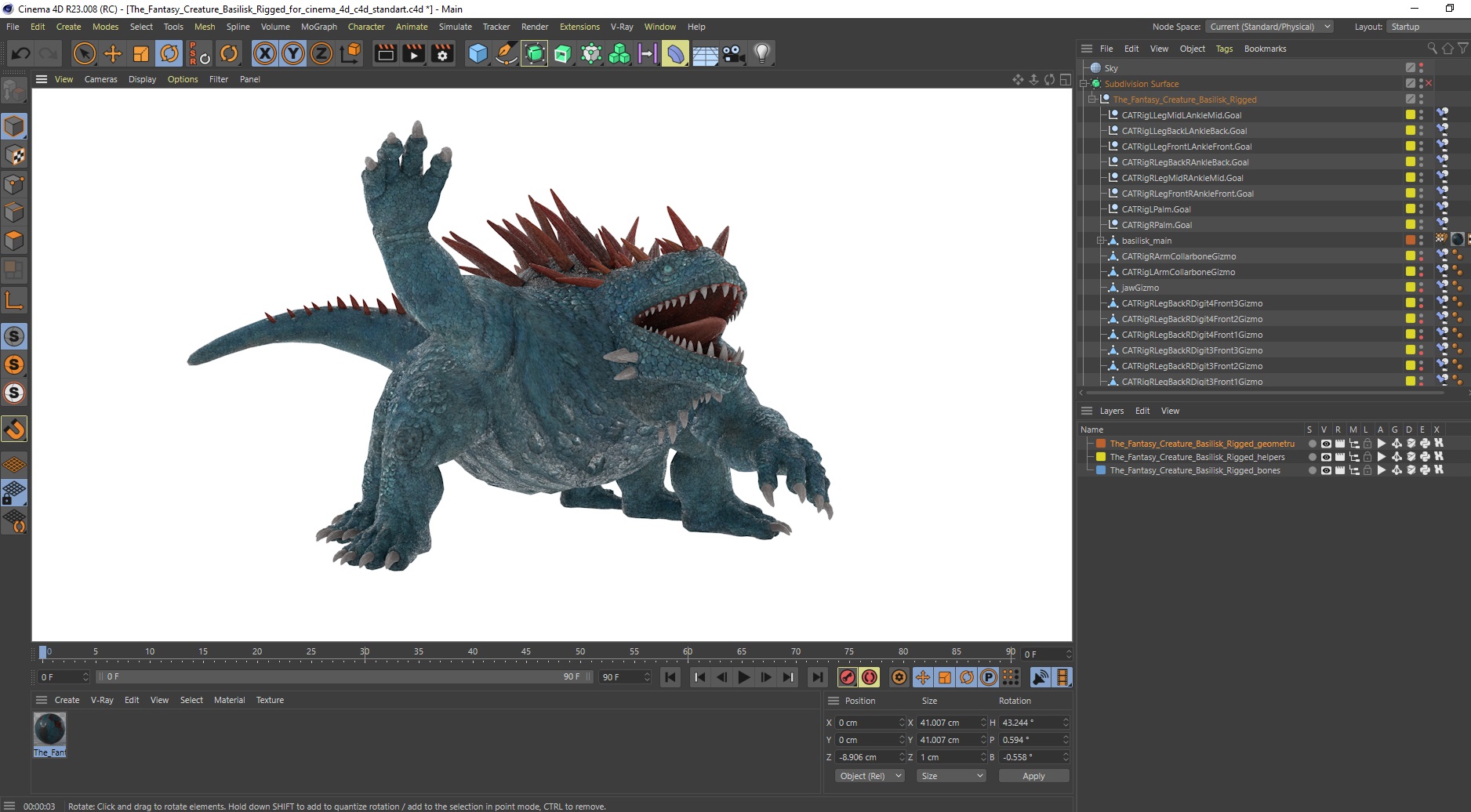
Task: Click frame 30 on the timeline ruler
Action: (365, 652)
